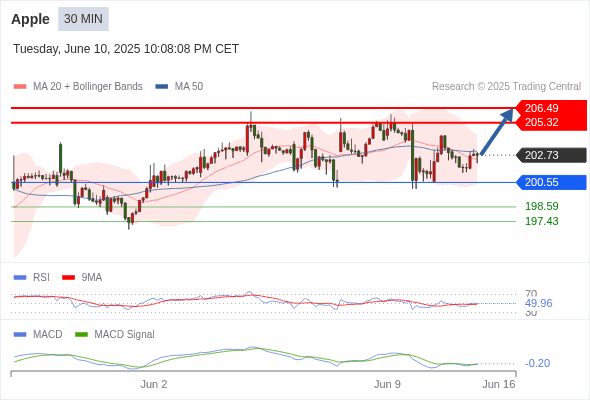Click the Jun 9 date axis label

pos(387,385)
